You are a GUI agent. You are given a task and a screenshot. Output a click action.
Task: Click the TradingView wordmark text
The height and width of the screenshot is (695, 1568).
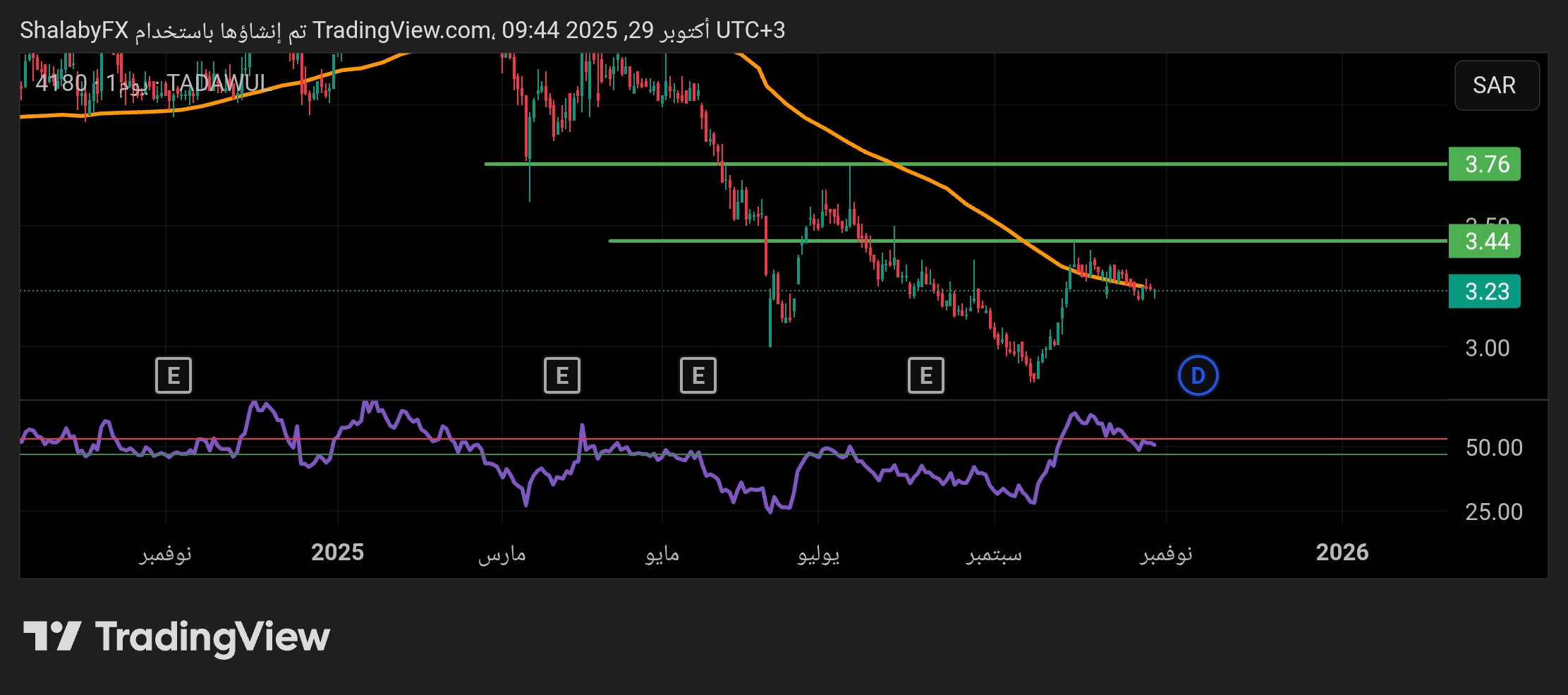[x=212, y=637]
